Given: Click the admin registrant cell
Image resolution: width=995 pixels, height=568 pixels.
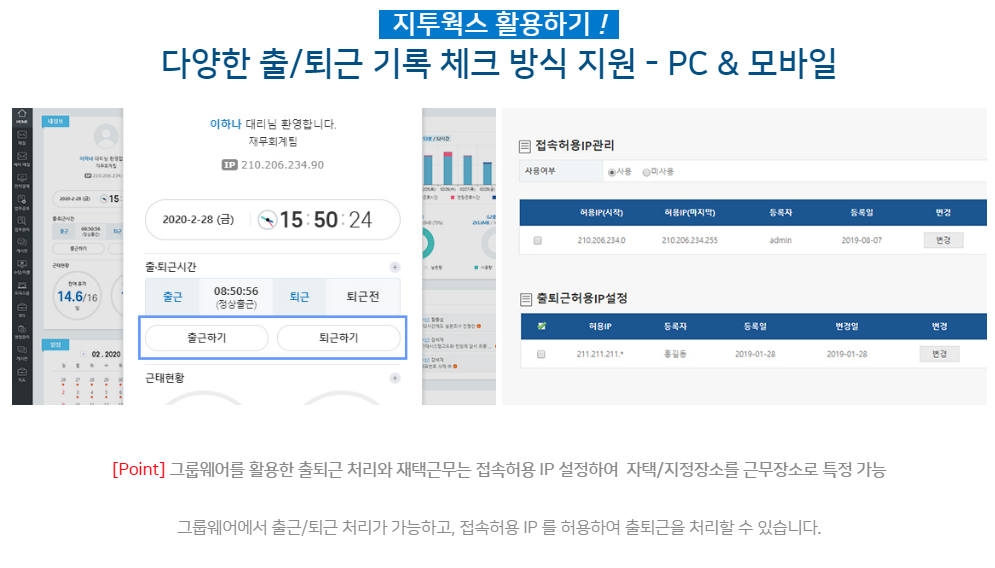Looking at the screenshot, I should click(781, 241).
